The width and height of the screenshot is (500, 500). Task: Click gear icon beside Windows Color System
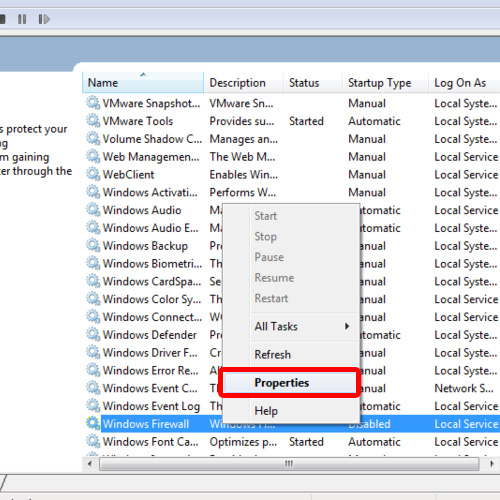pyautogui.click(x=93, y=299)
